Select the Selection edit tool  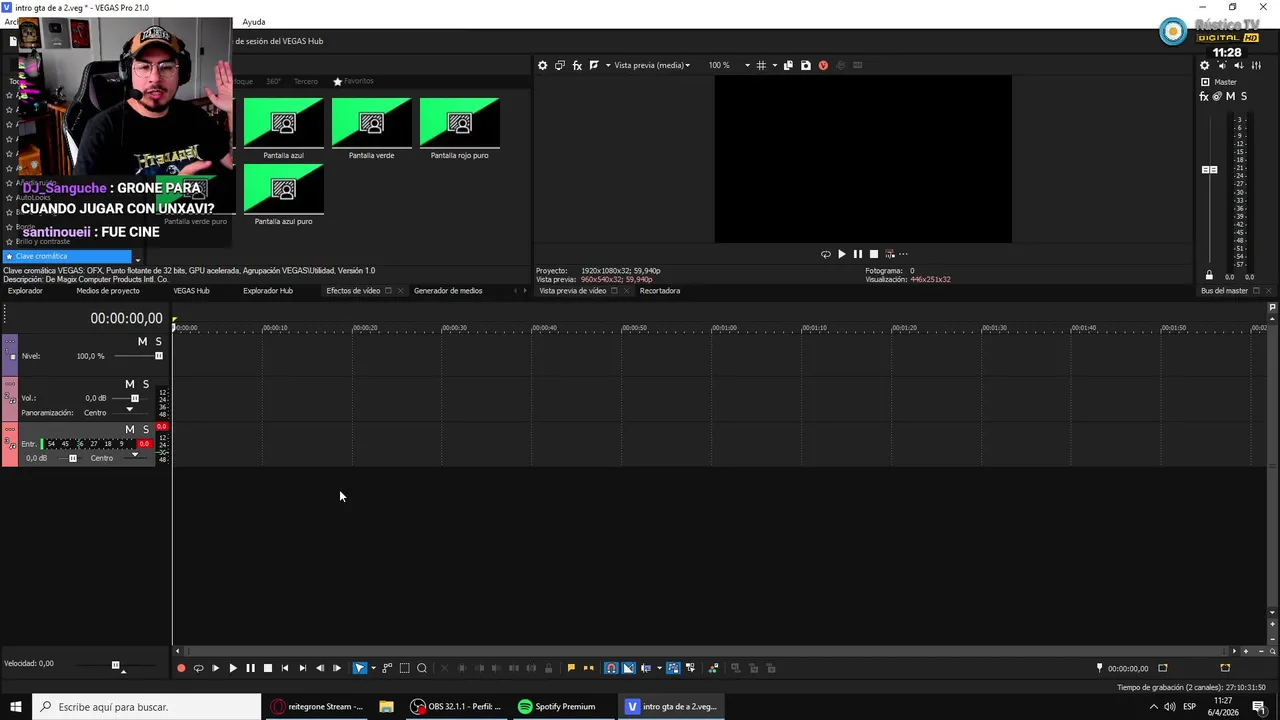[x=404, y=668]
